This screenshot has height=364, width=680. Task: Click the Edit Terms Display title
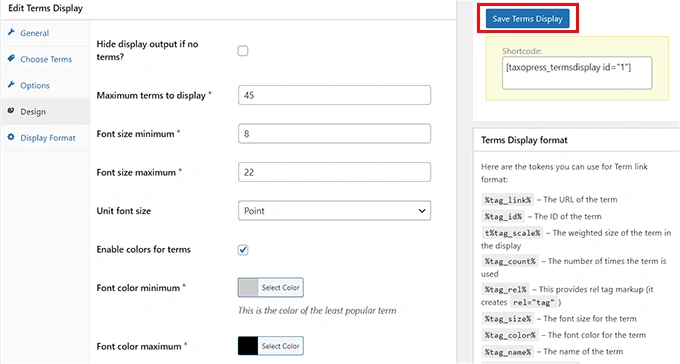[46, 8]
